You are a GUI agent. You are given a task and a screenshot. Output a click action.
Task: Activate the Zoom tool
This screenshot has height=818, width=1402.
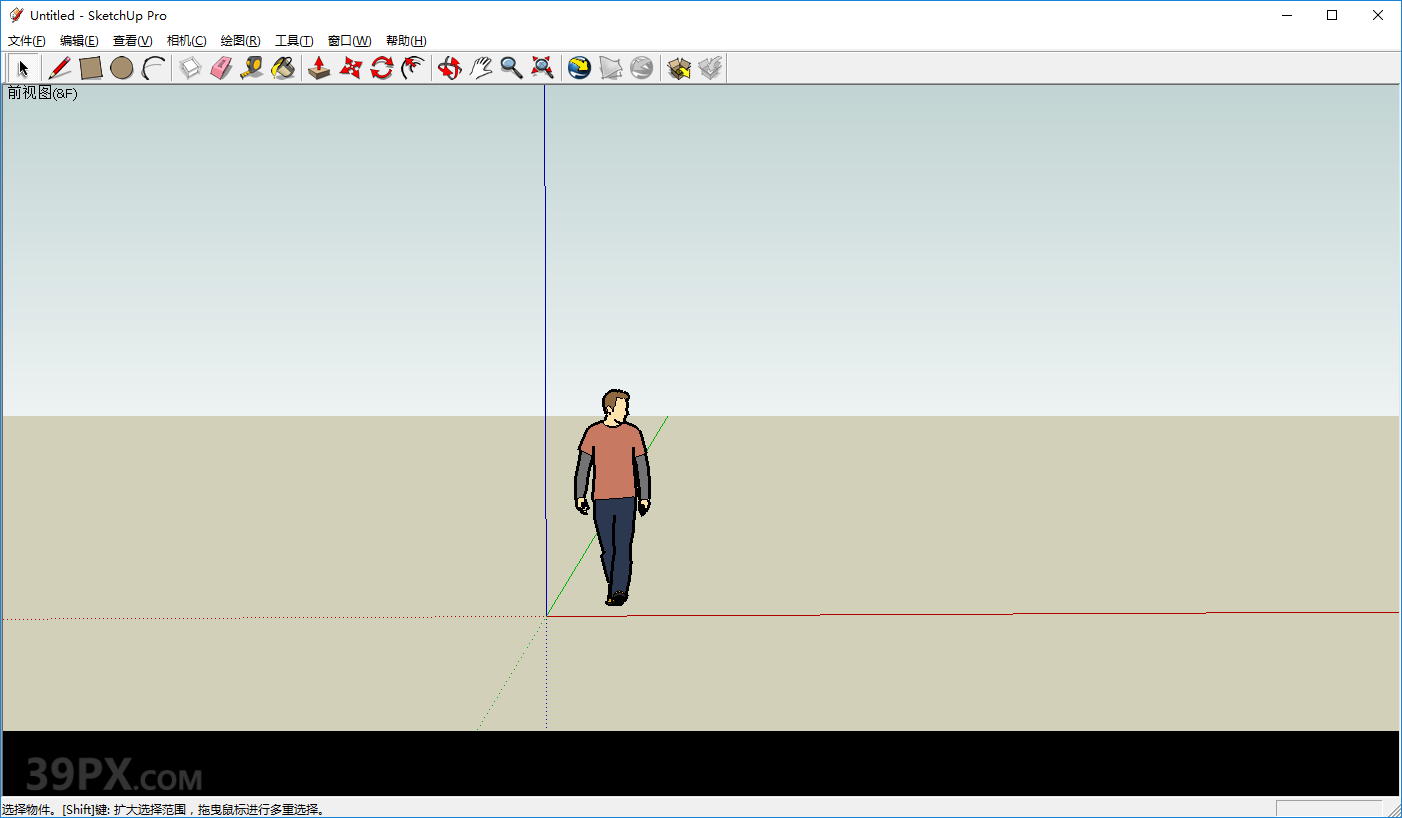[512, 67]
